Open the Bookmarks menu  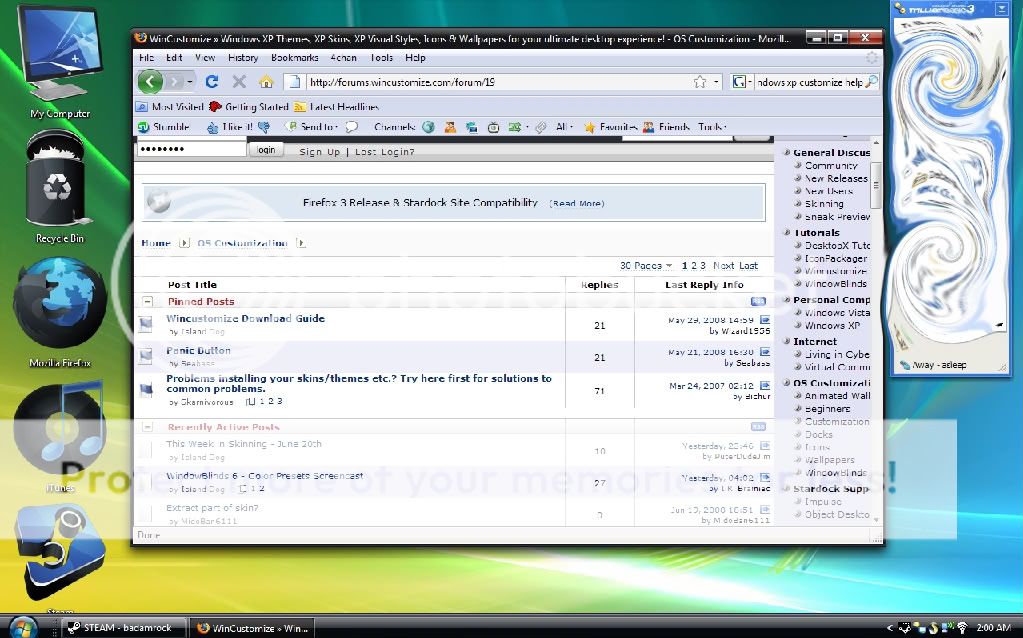[294, 58]
